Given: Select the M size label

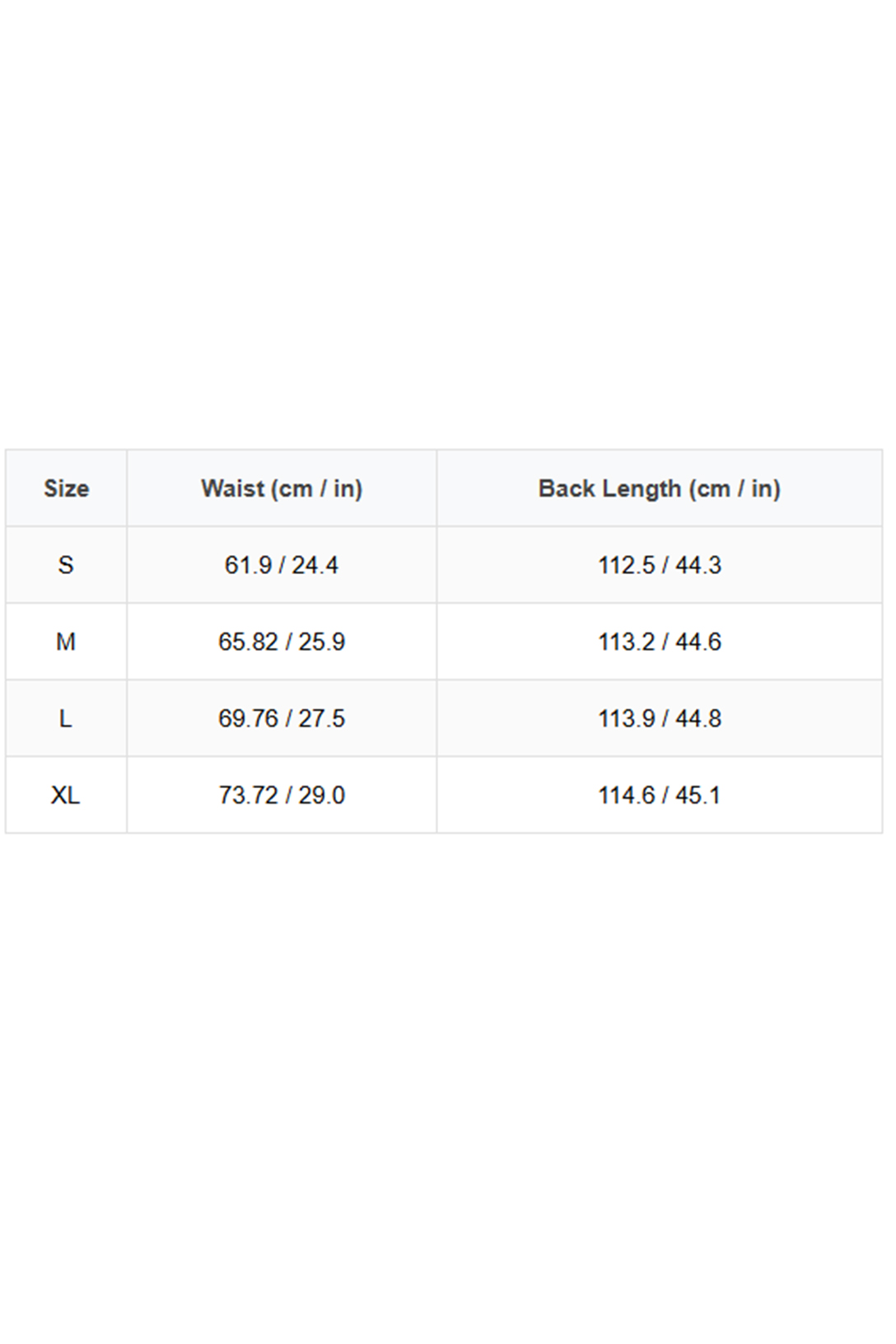Looking at the screenshot, I should 66,642.
